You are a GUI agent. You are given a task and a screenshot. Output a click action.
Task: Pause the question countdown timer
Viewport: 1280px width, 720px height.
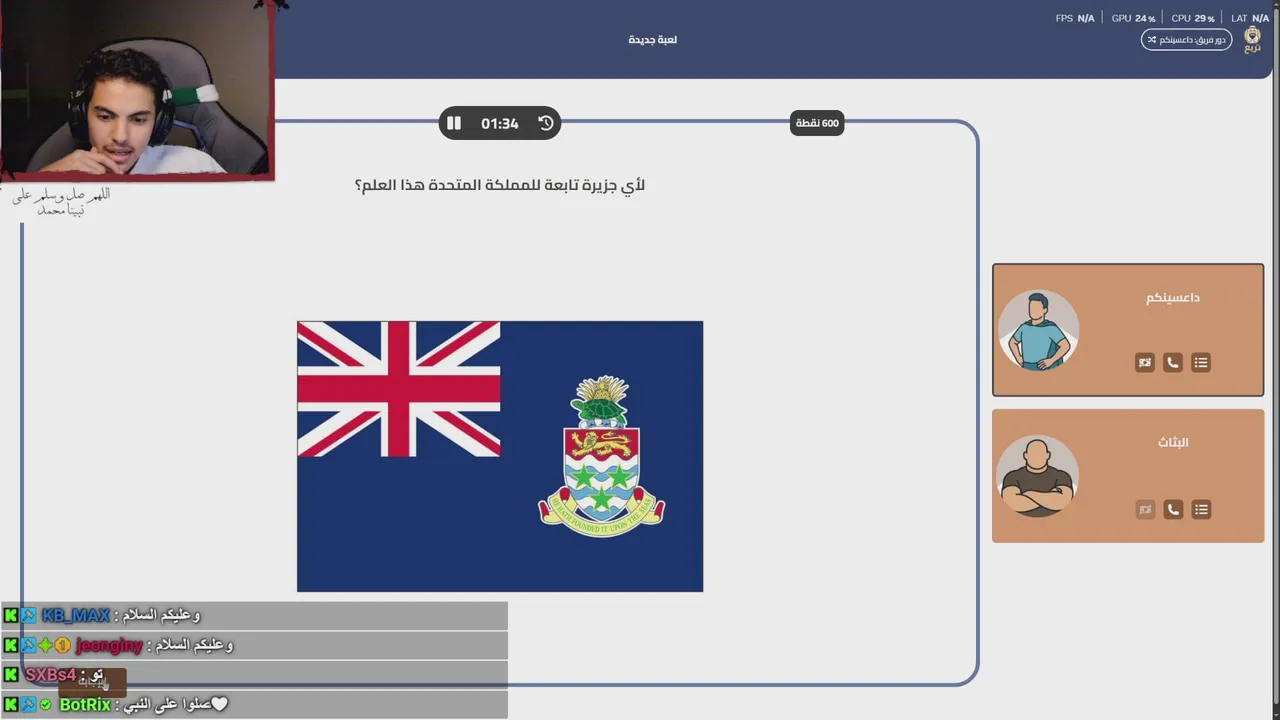(454, 123)
